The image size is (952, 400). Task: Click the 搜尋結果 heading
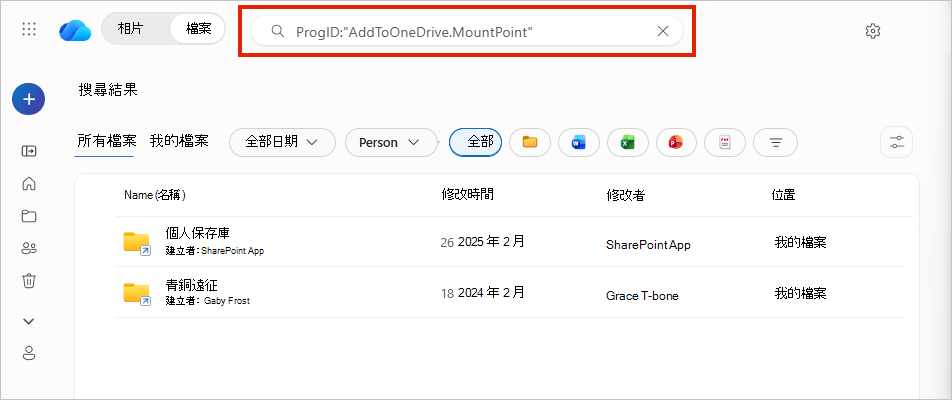(108, 90)
